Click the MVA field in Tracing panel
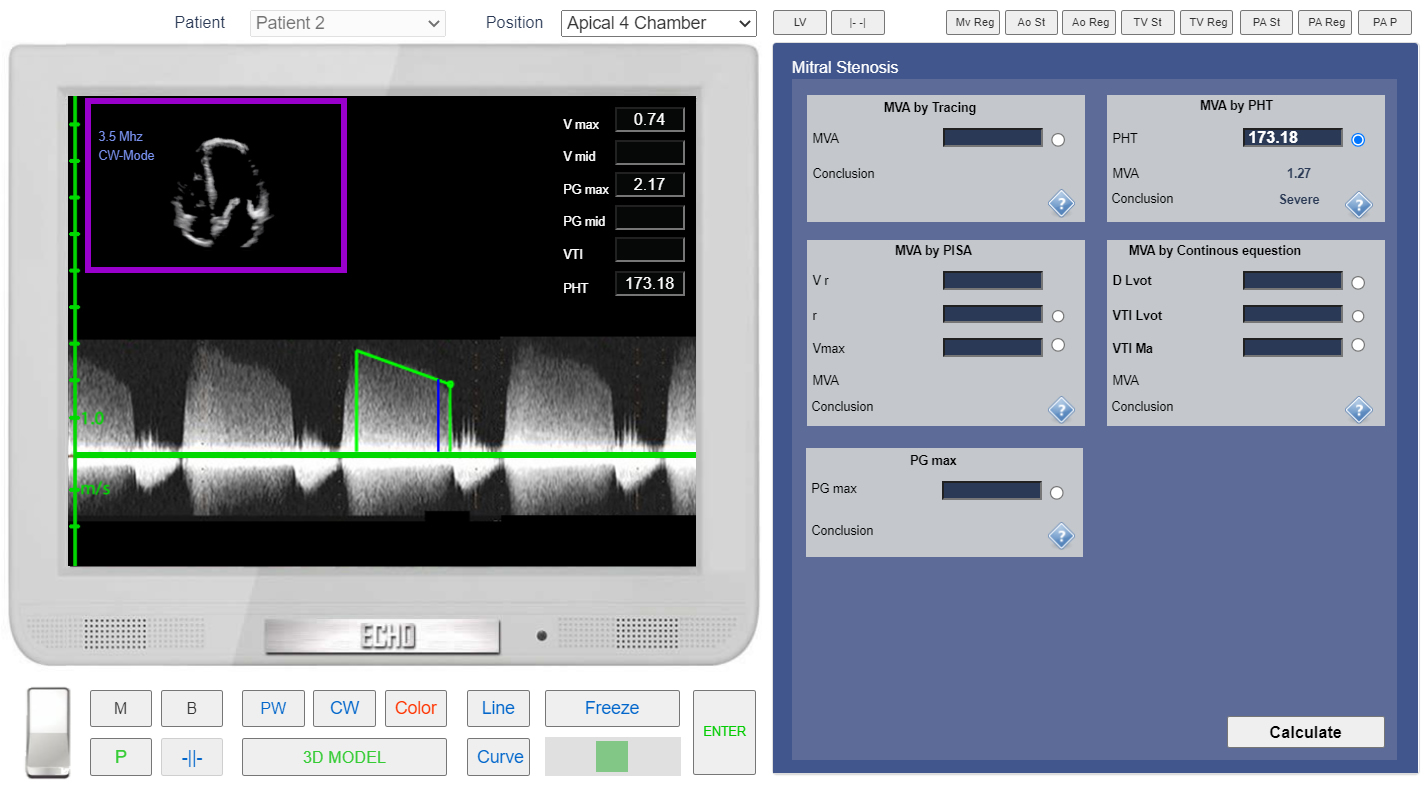Image resolution: width=1428 pixels, height=790 pixels. [993, 138]
